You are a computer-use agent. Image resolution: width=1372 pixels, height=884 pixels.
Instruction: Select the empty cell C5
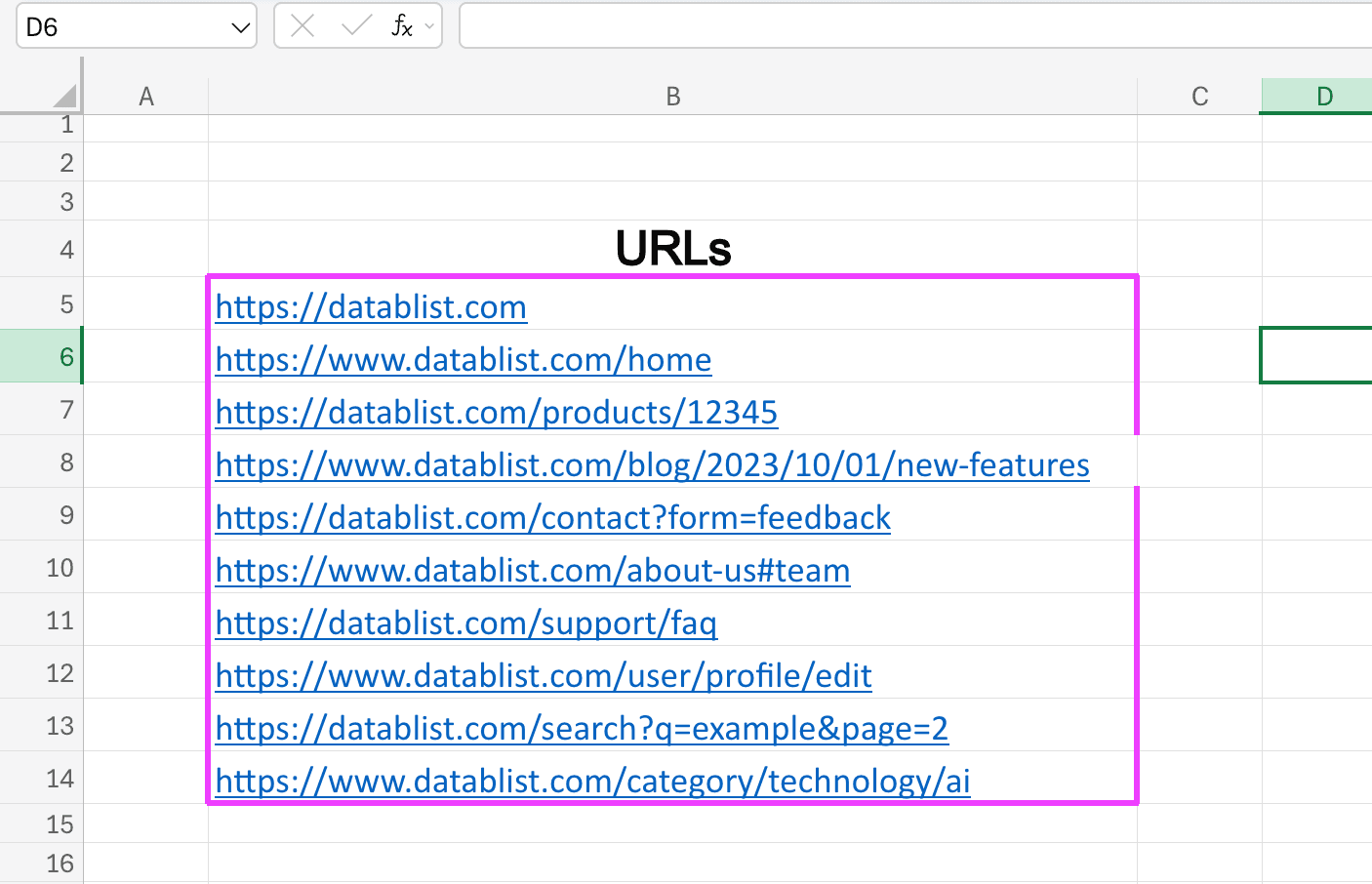coord(1198,306)
